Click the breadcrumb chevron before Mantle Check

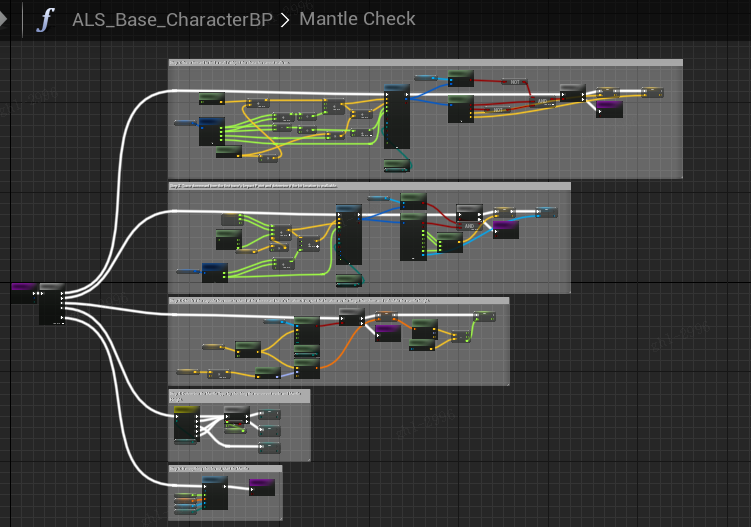(286, 19)
